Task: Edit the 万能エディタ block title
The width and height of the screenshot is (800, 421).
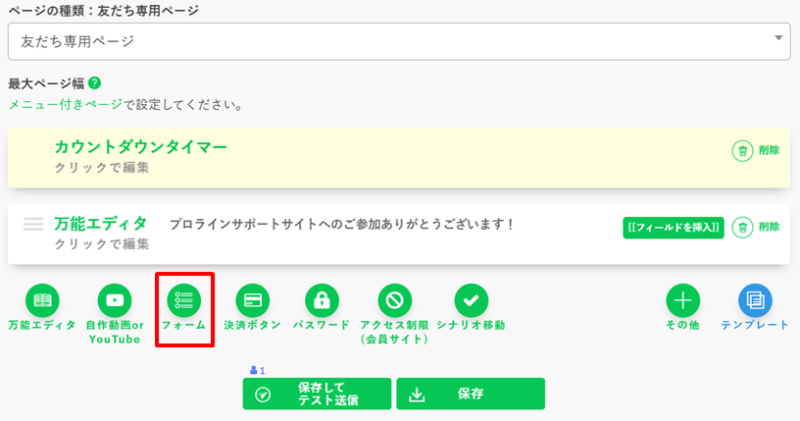Action: point(100,224)
